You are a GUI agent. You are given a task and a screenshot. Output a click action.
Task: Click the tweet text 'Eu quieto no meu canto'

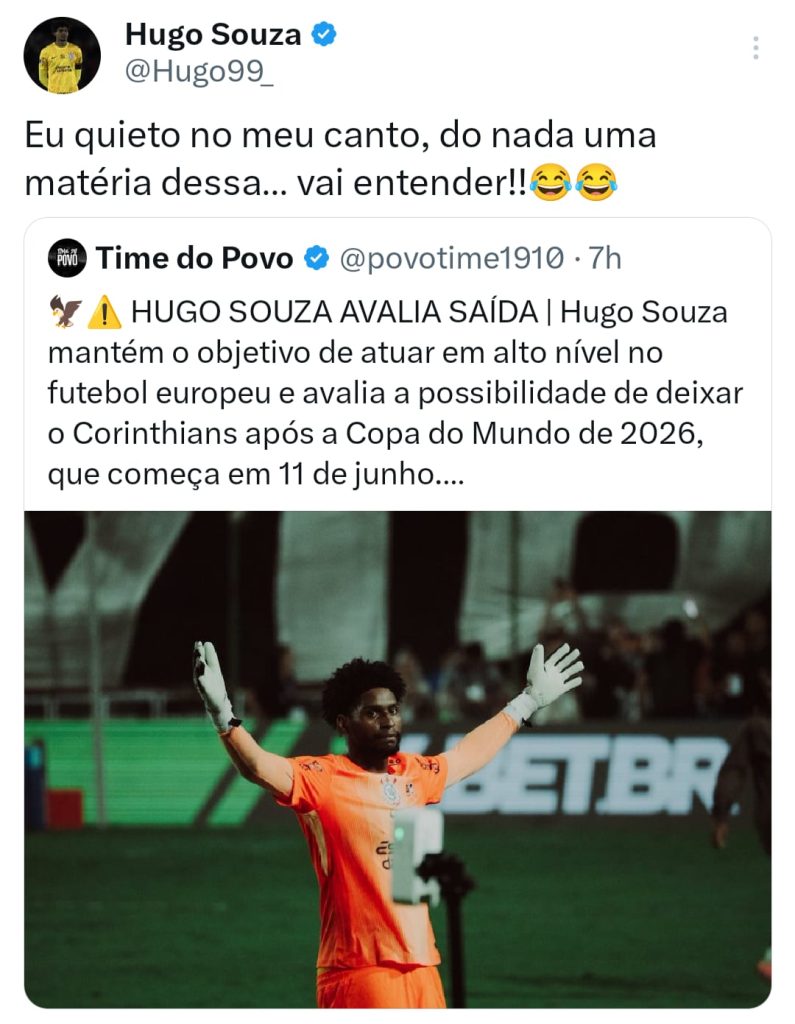coord(226,136)
